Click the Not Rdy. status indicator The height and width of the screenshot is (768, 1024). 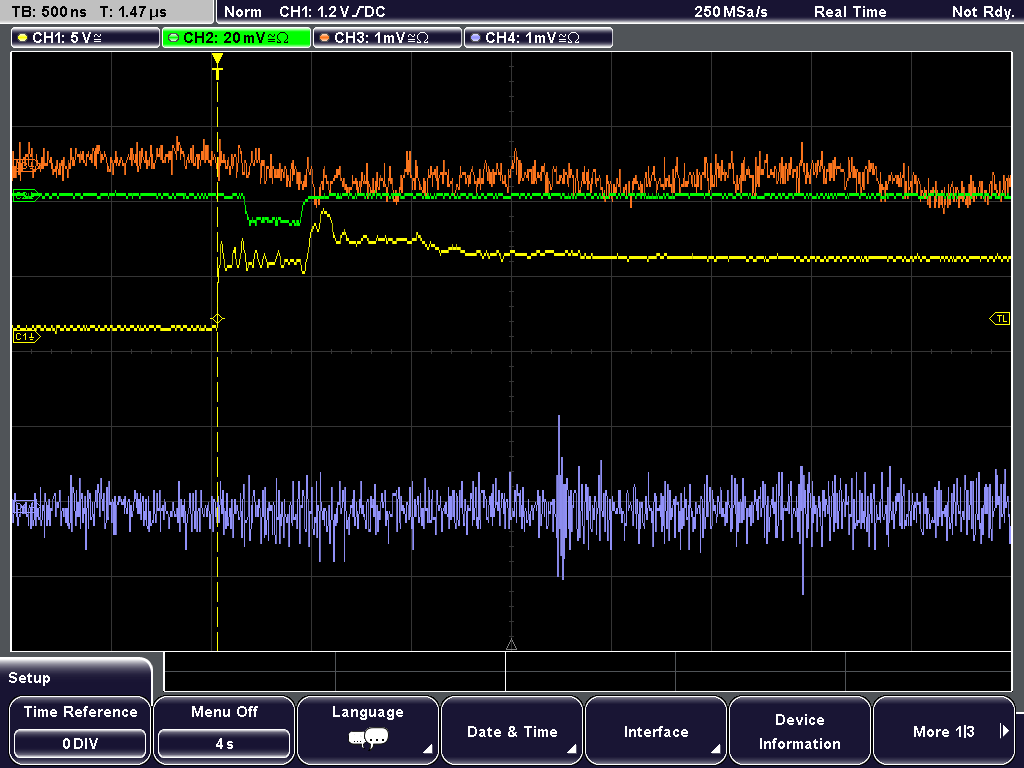[983, 12]
